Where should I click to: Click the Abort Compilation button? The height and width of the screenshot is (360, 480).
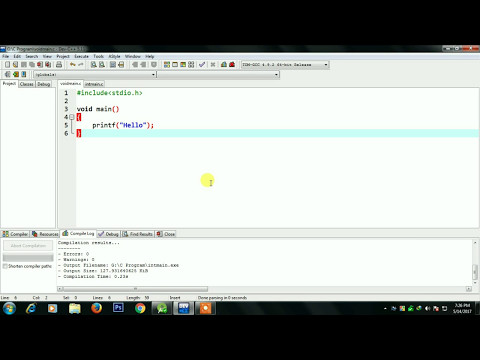(28, 246)
